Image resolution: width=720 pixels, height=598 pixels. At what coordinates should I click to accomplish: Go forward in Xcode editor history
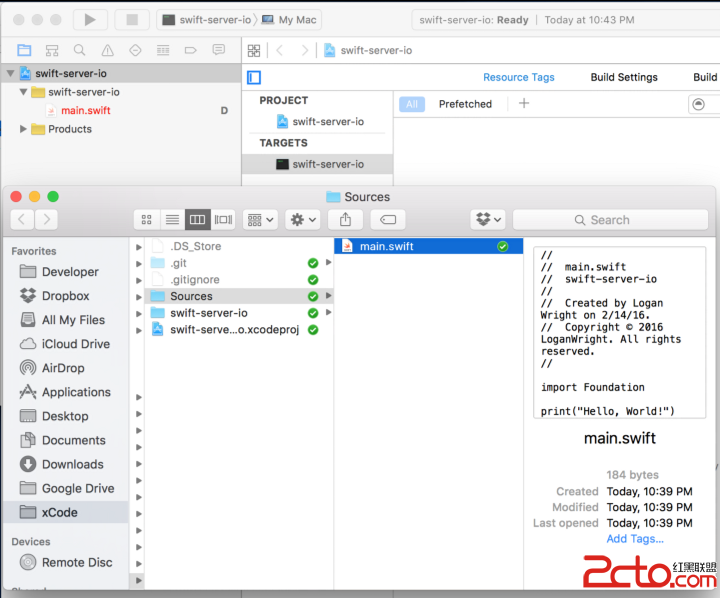[x=304, y=51]
